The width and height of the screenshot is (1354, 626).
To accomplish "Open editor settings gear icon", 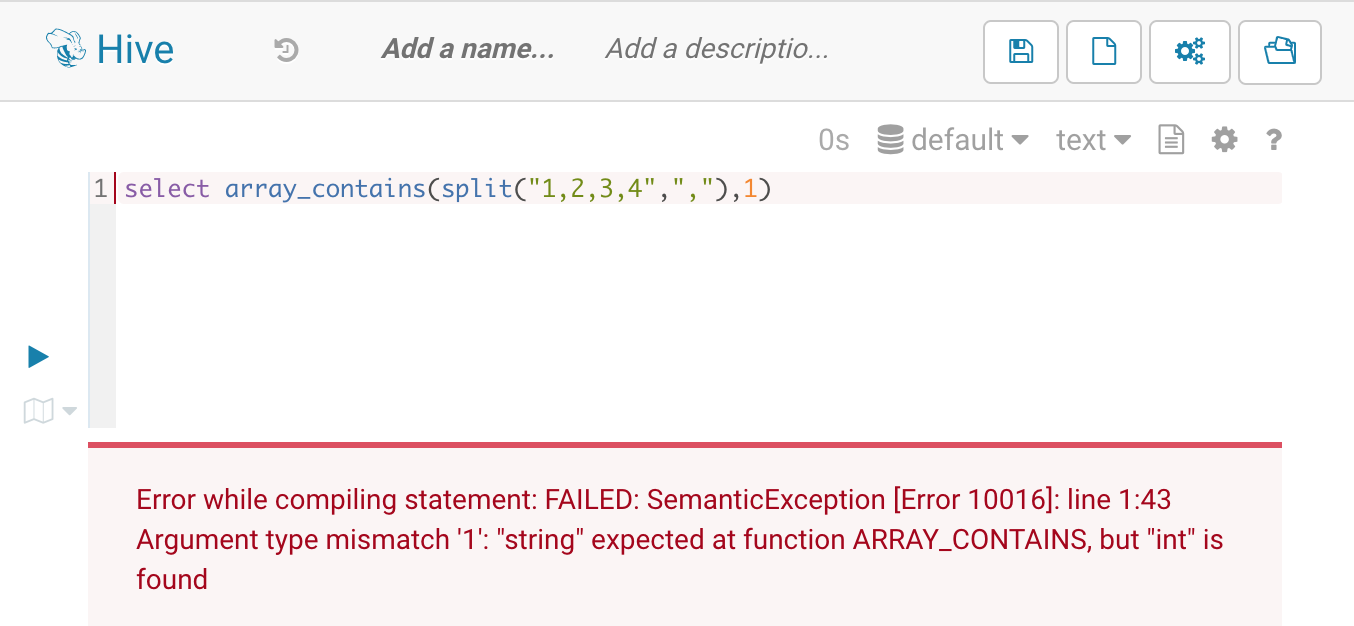I will point(1224,140).
